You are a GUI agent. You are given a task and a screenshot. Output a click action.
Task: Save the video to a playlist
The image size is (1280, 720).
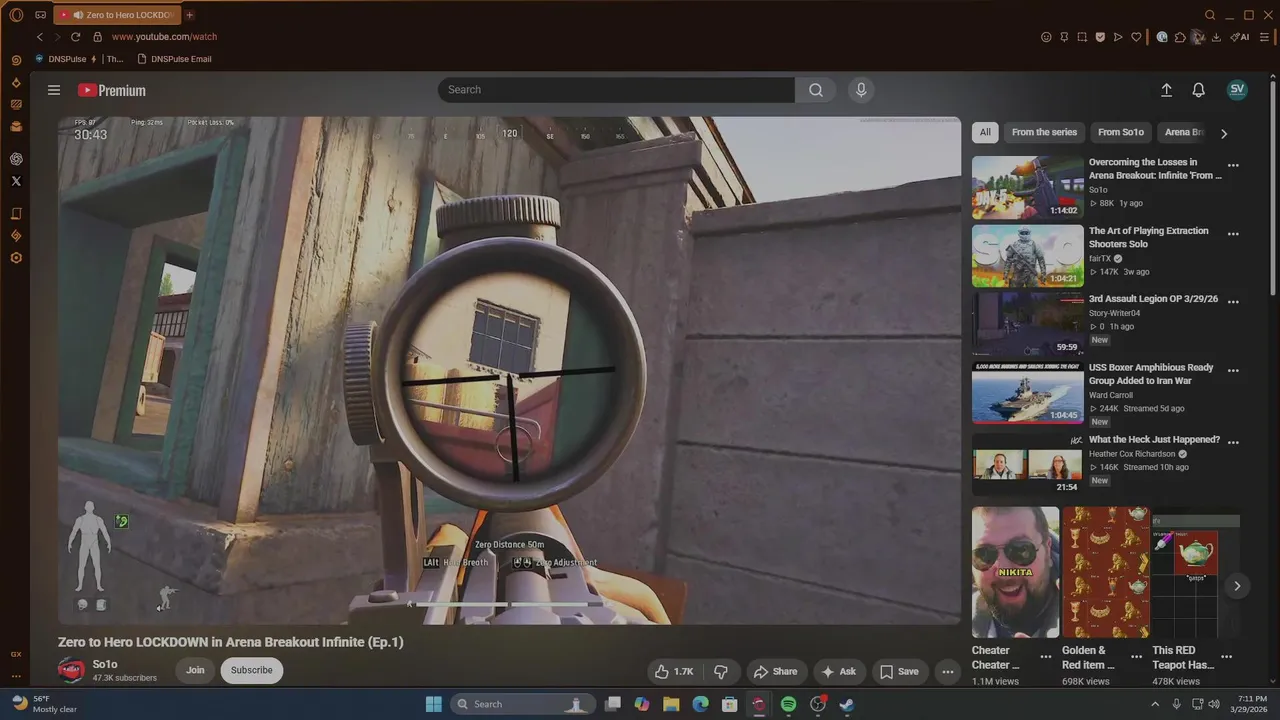(x=899, y=671)
